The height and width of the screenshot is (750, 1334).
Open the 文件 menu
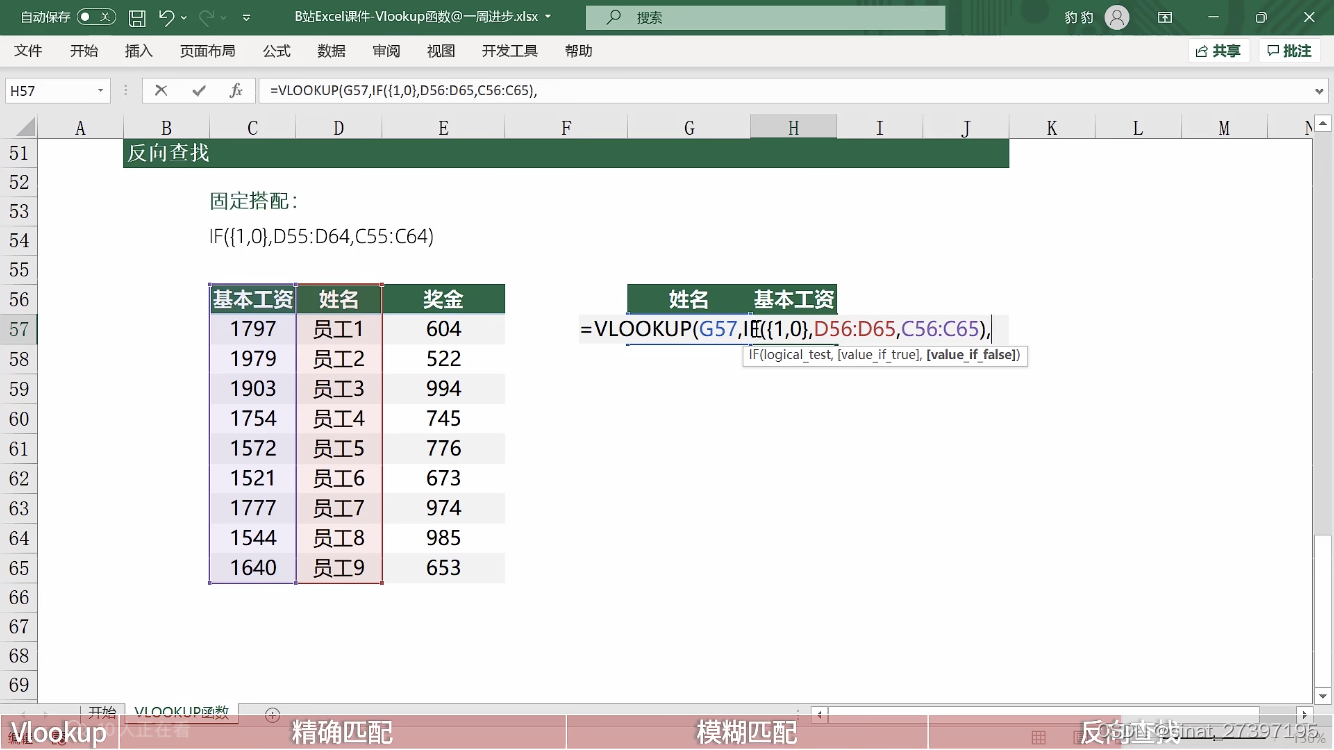[x=28, y=51]
